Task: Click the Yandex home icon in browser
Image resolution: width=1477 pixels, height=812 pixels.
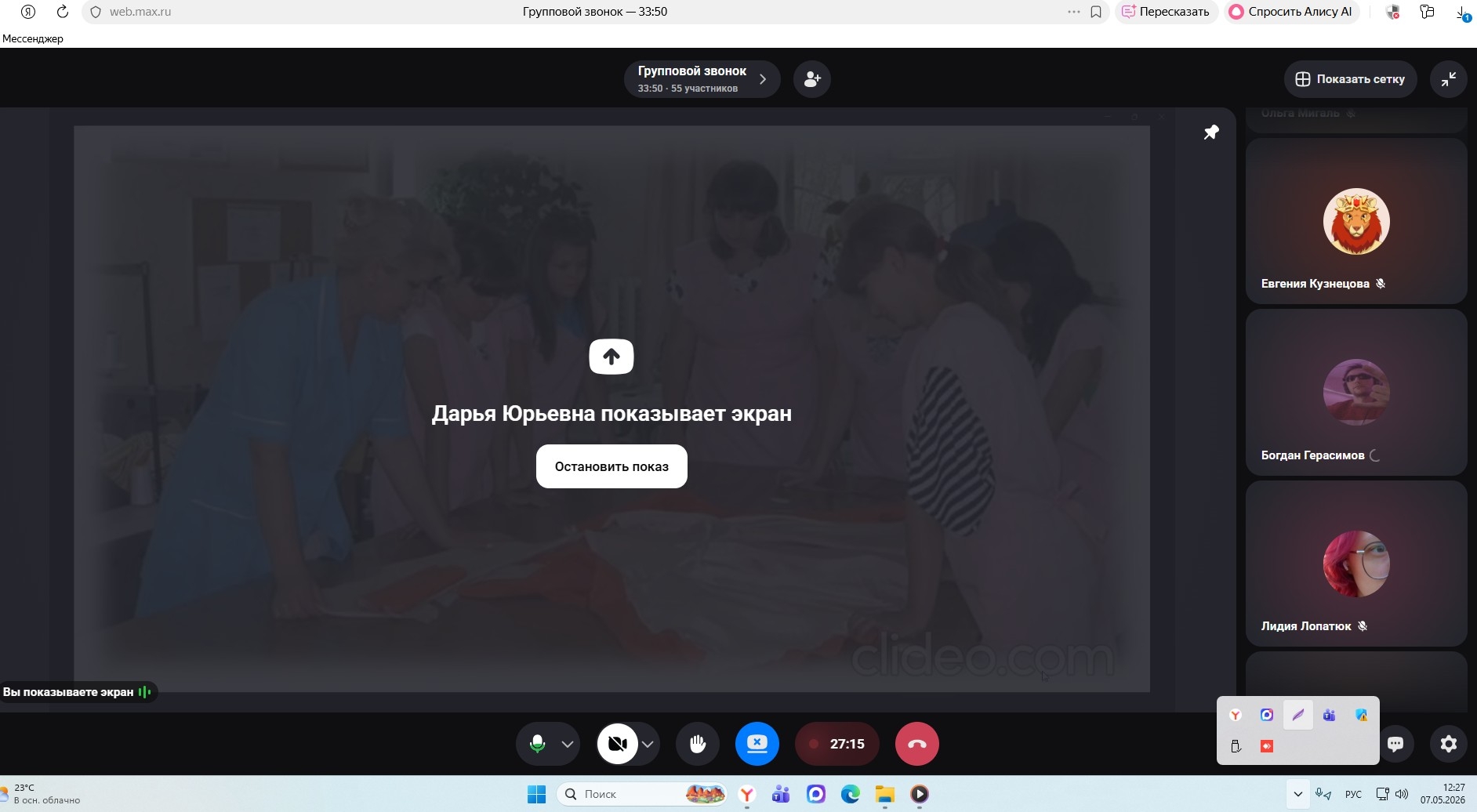Action: [28, 12]
